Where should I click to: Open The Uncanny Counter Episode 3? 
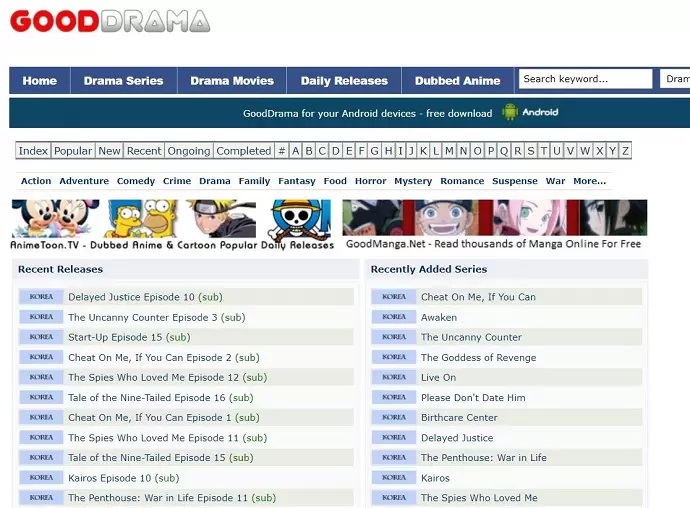(x=157, y=317)
